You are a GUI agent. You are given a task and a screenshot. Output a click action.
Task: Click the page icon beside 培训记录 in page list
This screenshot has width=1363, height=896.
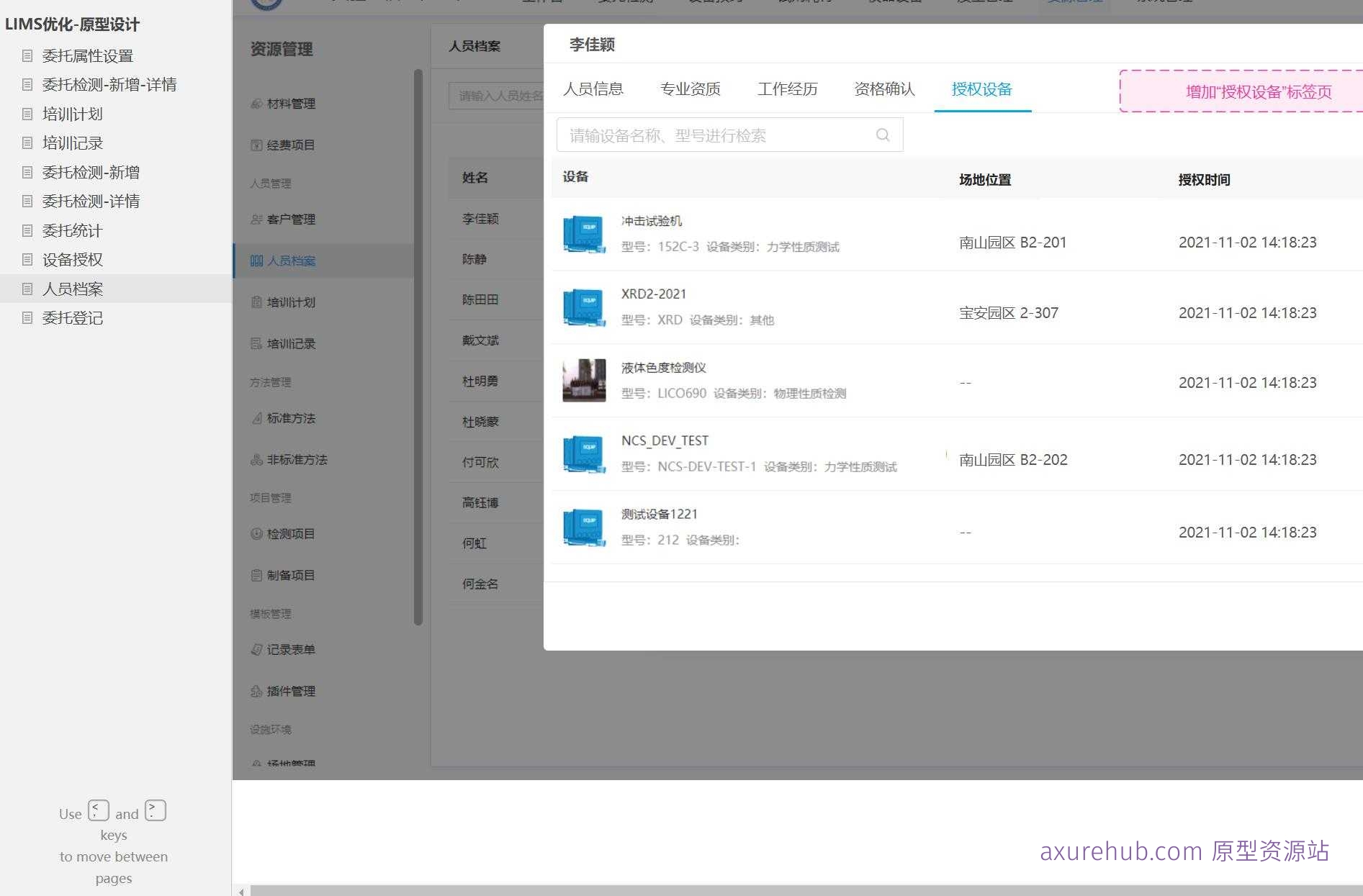pos(27,142)
